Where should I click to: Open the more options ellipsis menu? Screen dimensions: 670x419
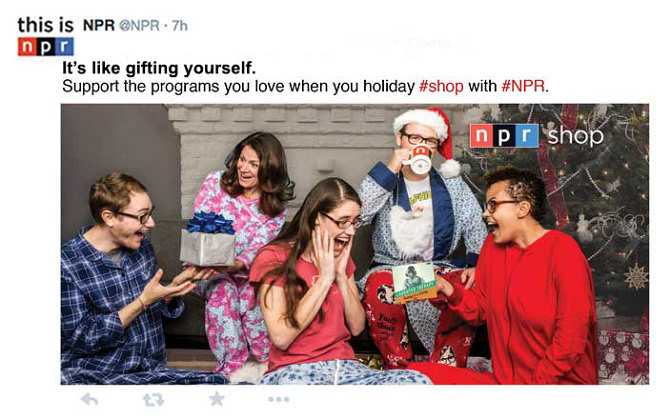(279, 400)
